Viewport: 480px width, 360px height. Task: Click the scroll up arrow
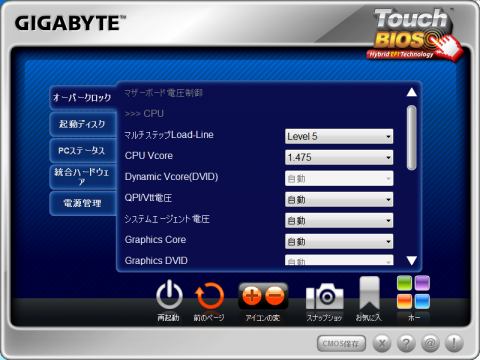tap(412, 92)
